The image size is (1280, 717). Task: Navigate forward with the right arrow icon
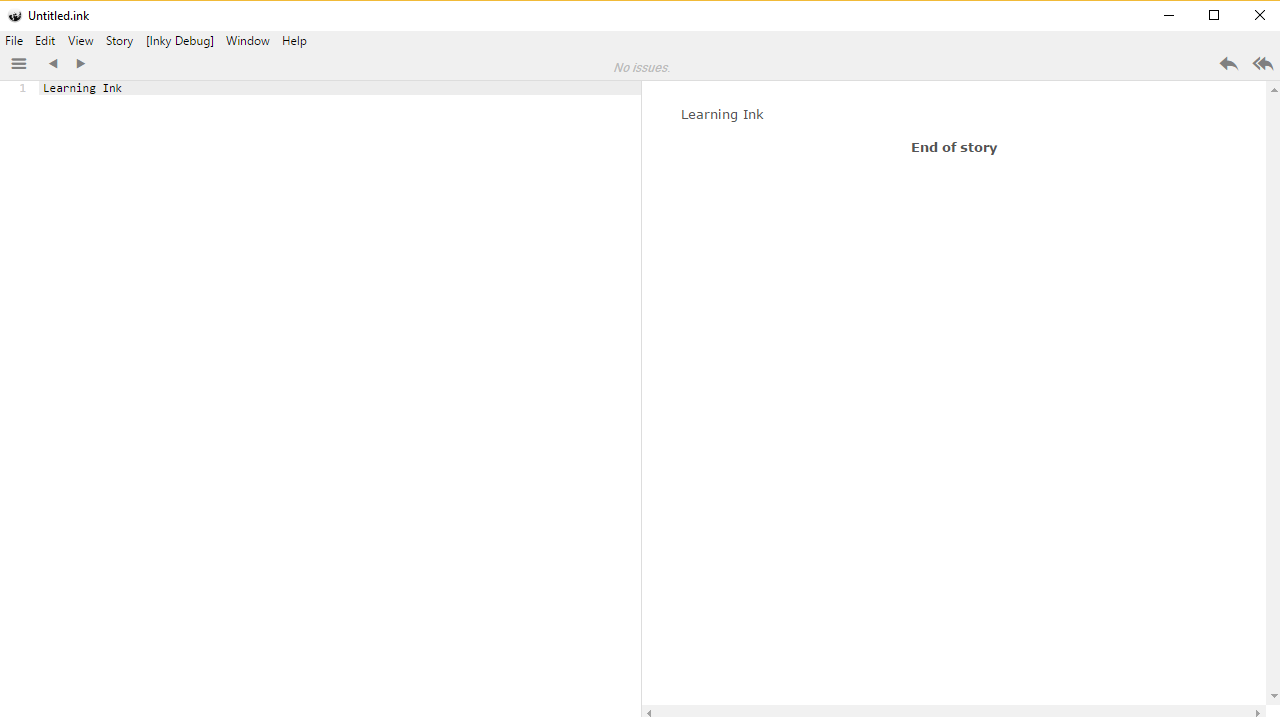[81, 63]
